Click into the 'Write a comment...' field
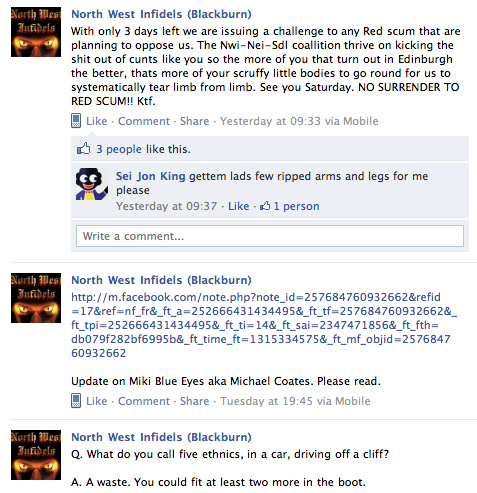The image size is (477, 493). 270,236
